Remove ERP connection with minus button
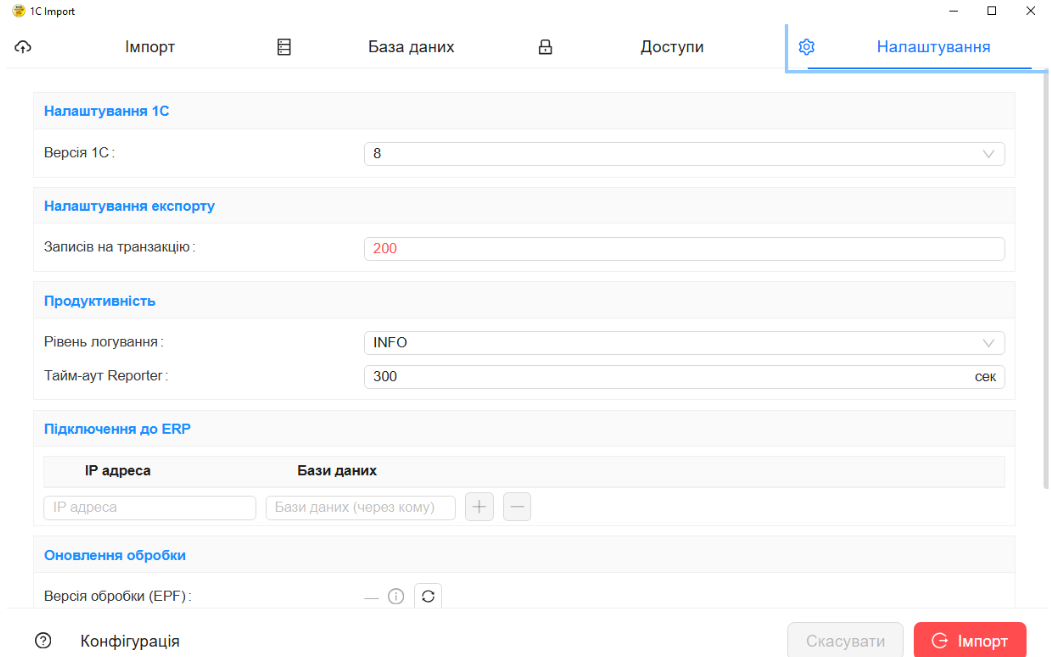The width and height of the screenshot is (1051, 657). pyautogui.click(x=517, y=507)
